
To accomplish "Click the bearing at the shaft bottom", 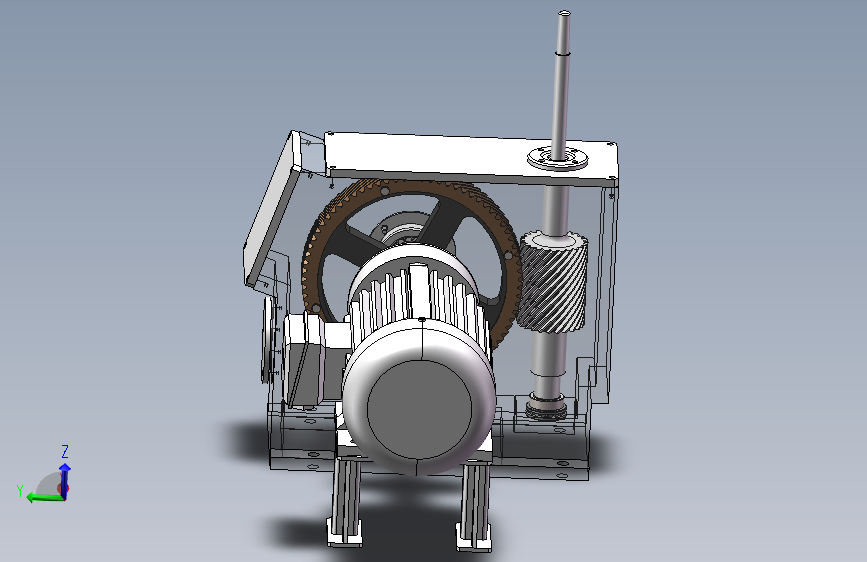I will (545, 407).
